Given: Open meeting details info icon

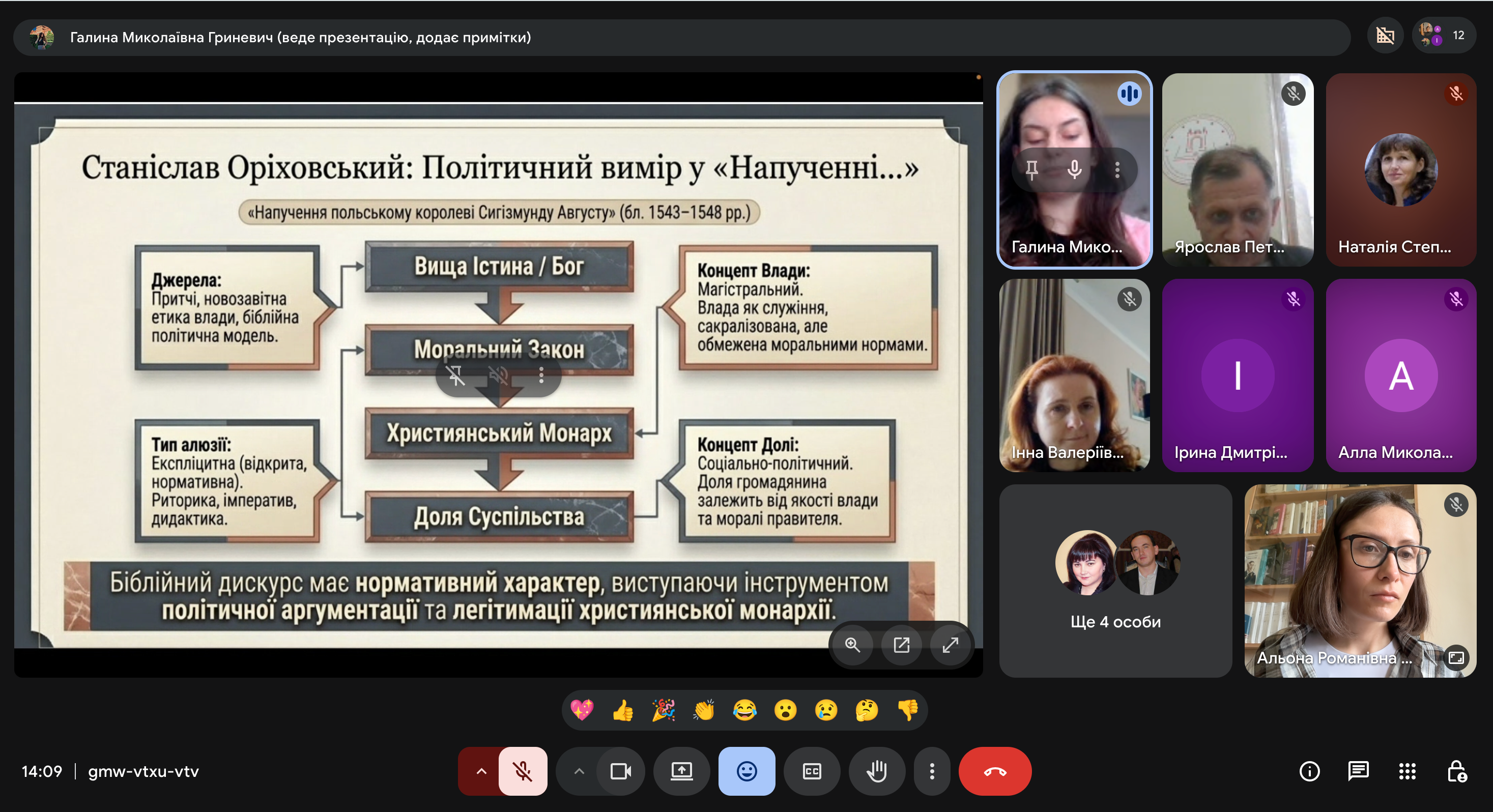Looking at the screenshot, I should point(1309,771).
